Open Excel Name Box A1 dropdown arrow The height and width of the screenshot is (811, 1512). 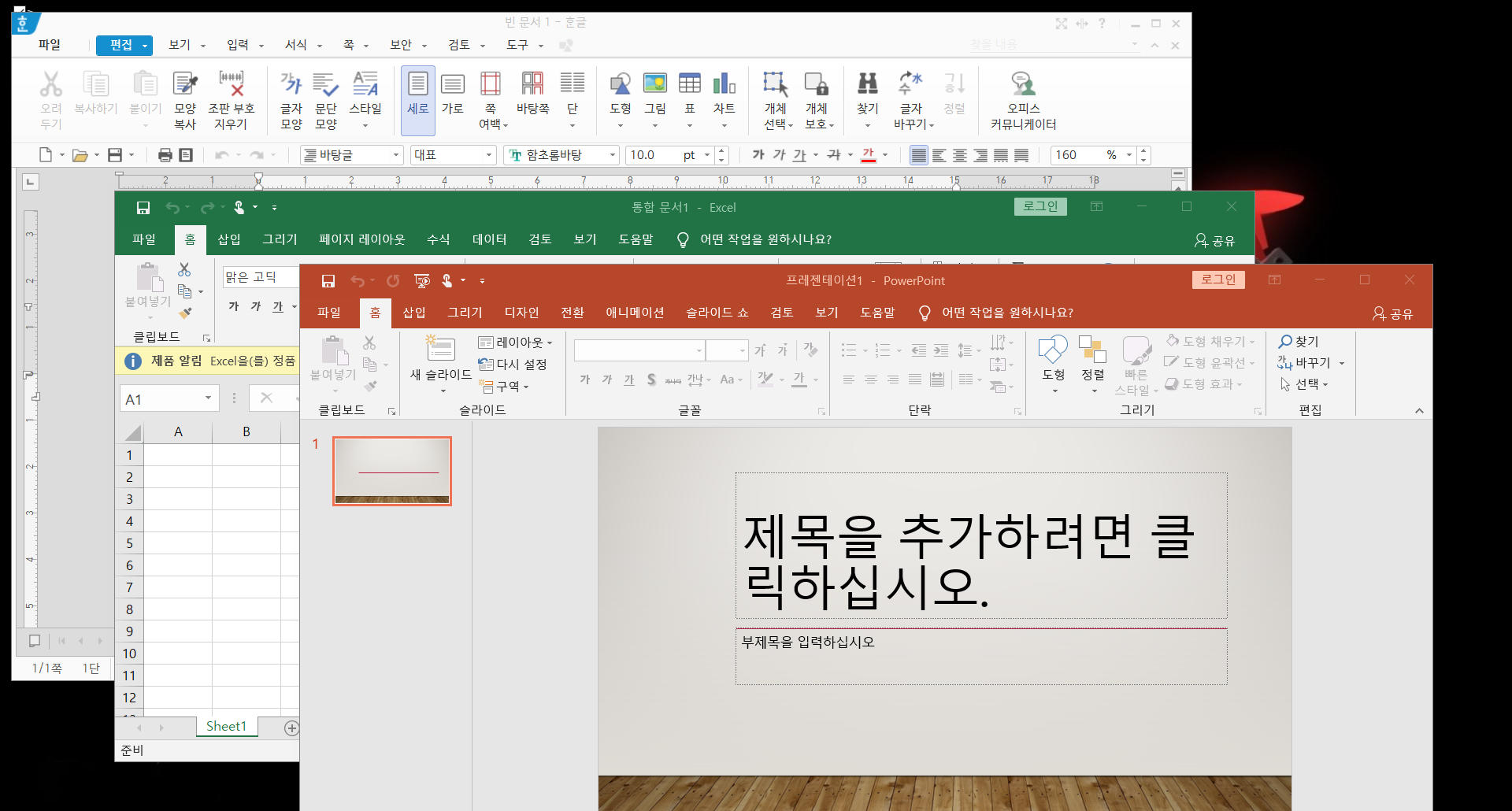click(x=208, y=398)
